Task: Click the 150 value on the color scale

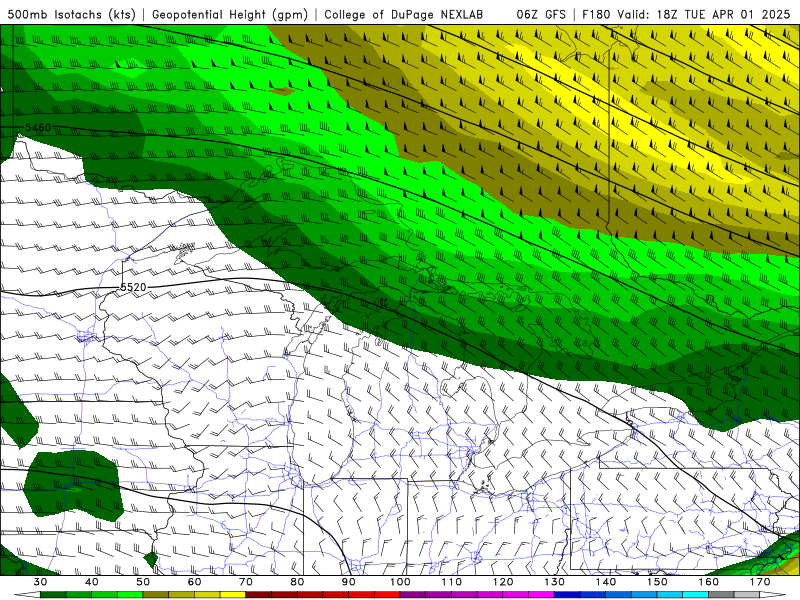Action: click(657, 582)
